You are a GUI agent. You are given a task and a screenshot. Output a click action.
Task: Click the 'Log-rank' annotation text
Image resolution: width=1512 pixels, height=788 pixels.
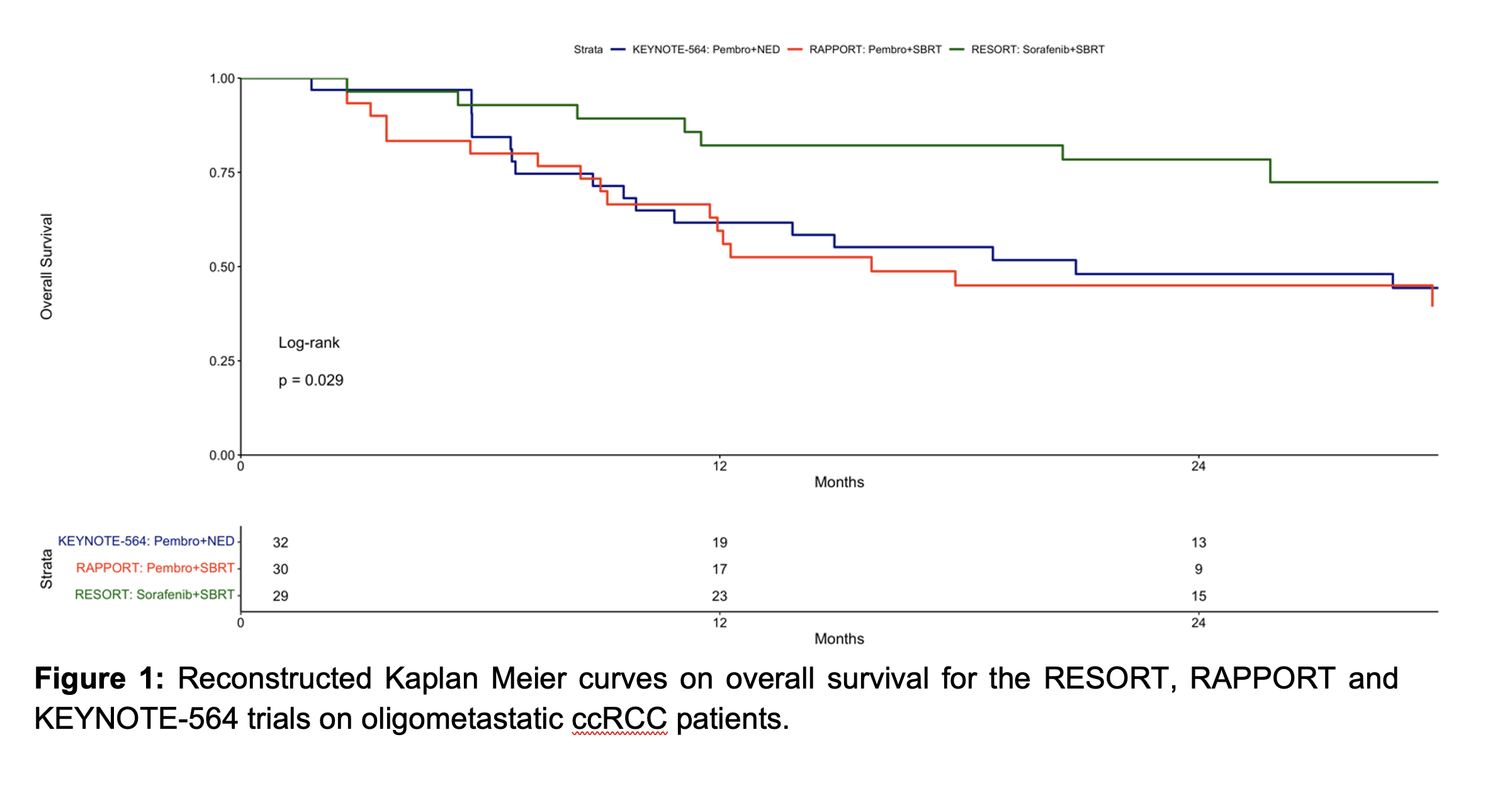pyautogui.click(x=308, y=343)
